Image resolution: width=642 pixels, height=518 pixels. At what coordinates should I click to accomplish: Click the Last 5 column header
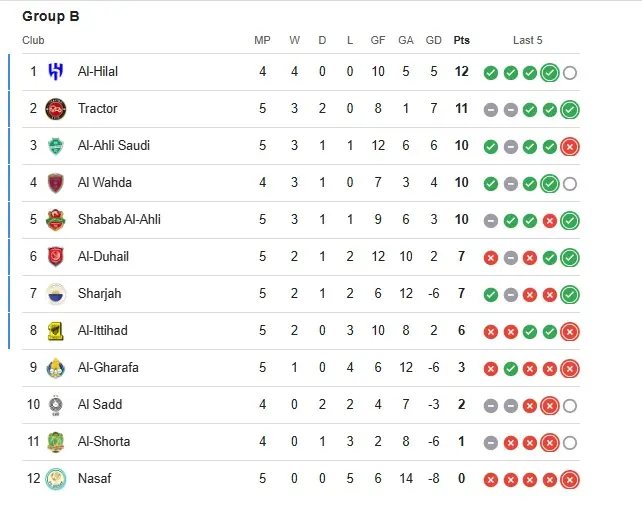(x=528, y=41)
